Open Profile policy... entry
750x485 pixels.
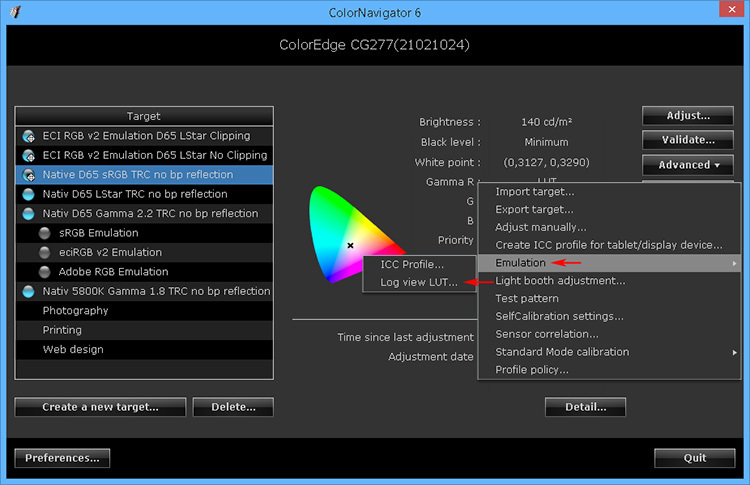pos(609,370)
